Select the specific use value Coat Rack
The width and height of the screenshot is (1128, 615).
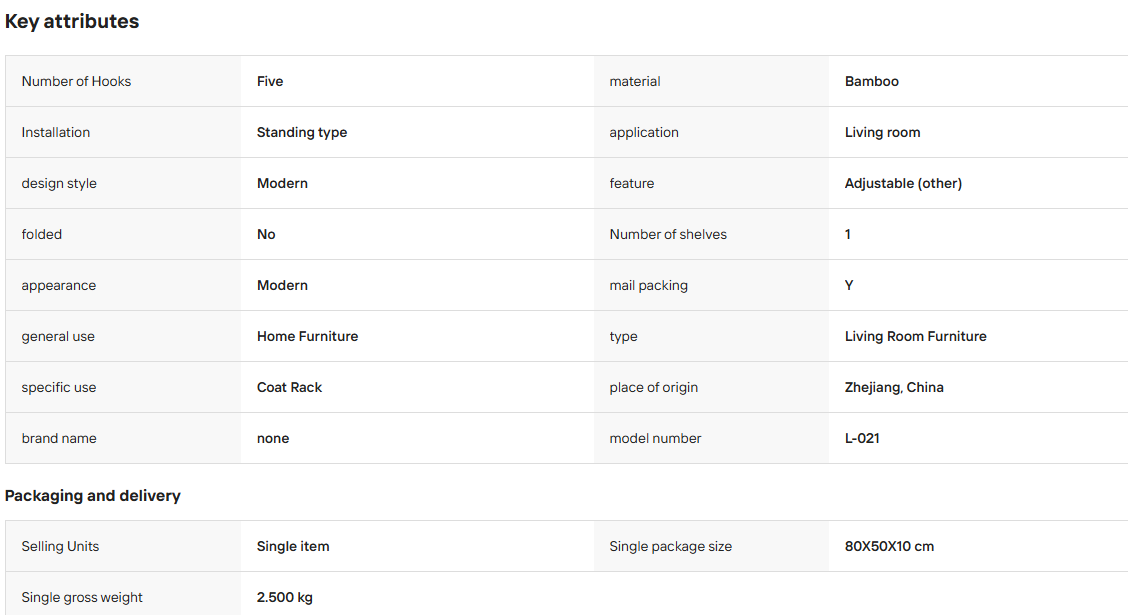pos(289,388)
